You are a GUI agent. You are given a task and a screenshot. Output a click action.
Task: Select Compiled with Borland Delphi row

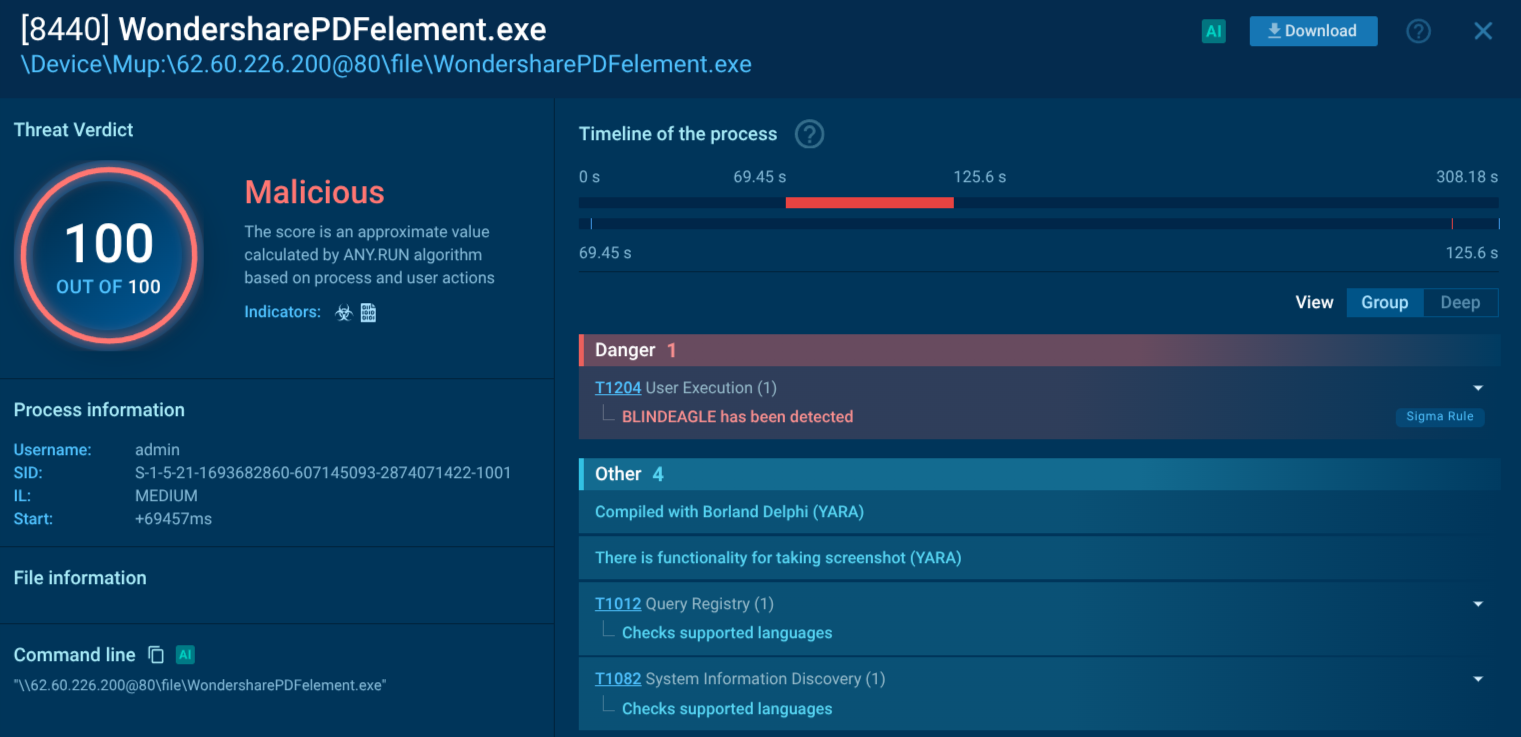[x=1039, y=512]
